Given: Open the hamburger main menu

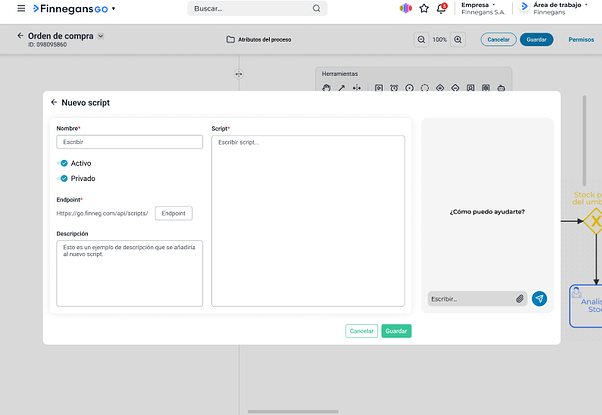Looking at the screenshot, I should (21, 8).
